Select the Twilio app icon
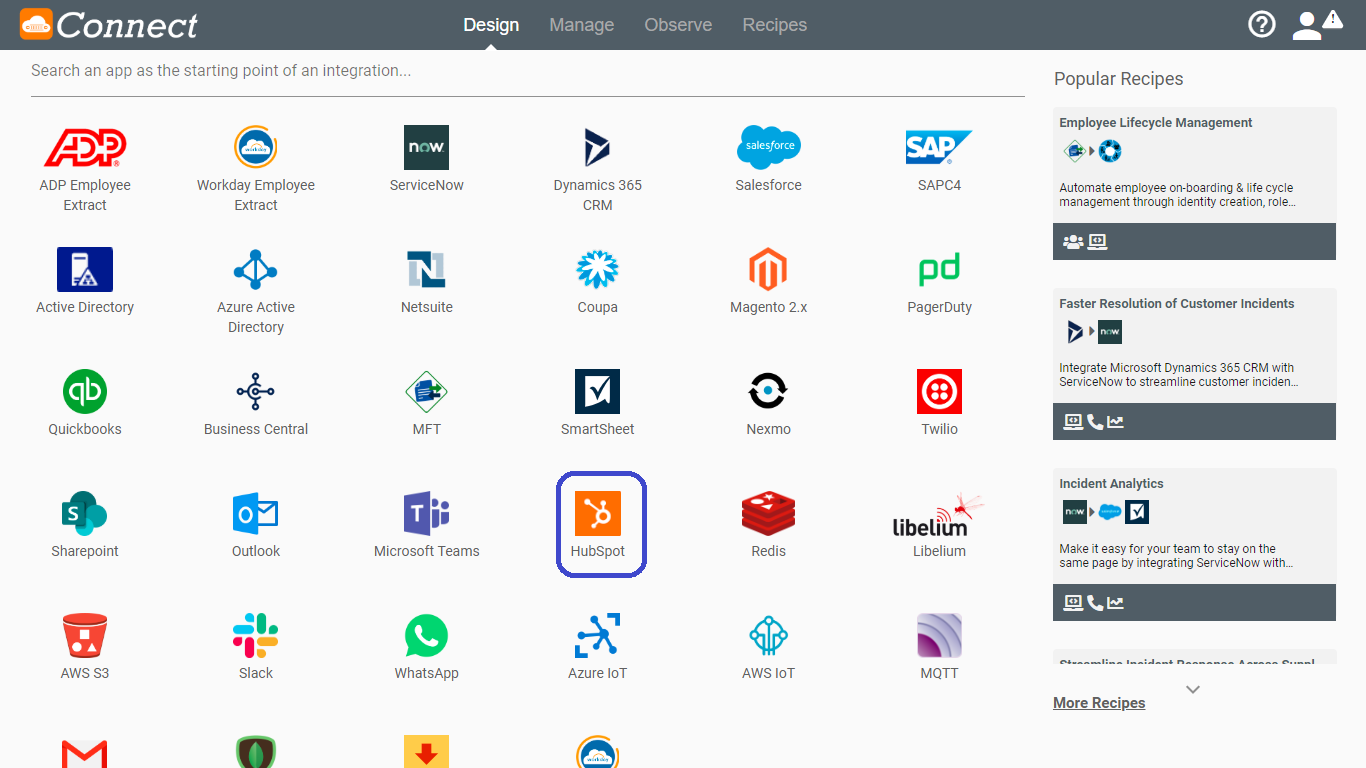This screenshot has height=768, width=1366. point(939,392)
